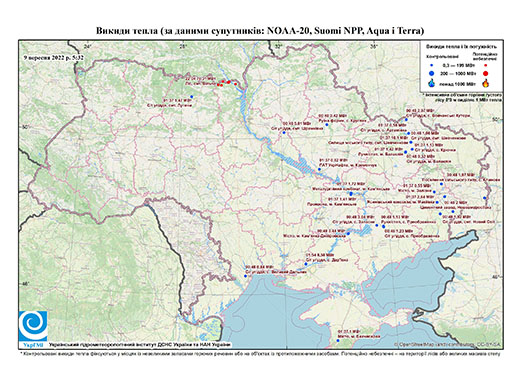
Task: Select the blue marker on the far eastern border
Action: [484, 198]
